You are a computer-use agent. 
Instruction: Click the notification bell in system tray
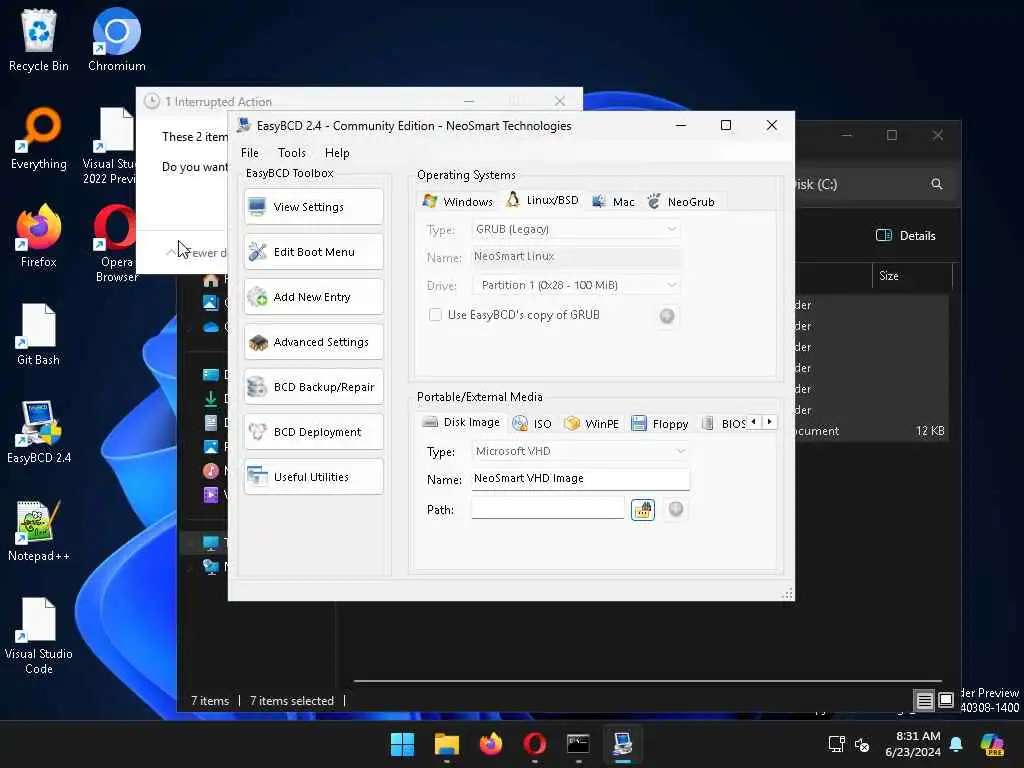[956, 744]
